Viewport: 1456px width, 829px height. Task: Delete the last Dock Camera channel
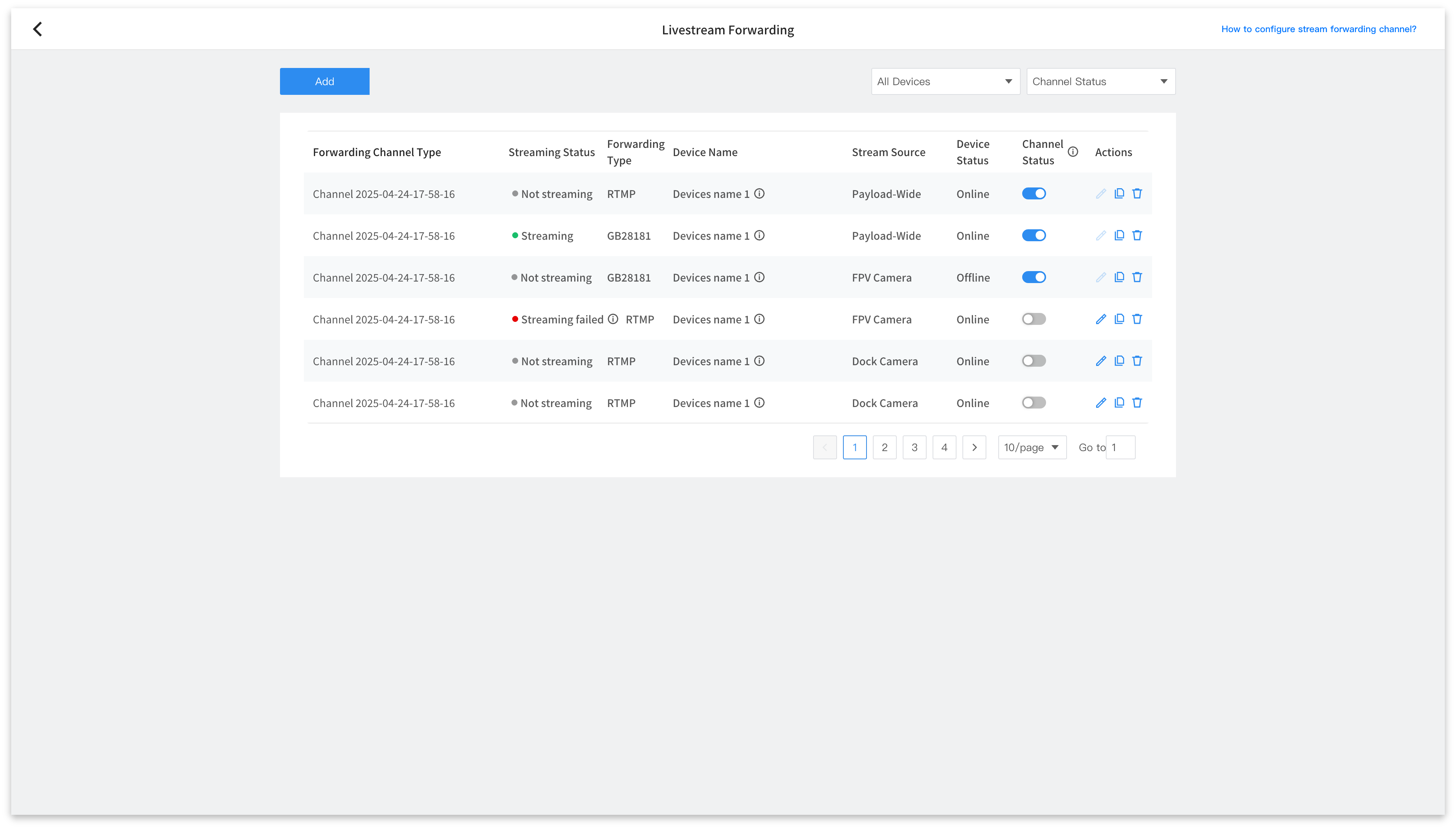[1137, 403]
